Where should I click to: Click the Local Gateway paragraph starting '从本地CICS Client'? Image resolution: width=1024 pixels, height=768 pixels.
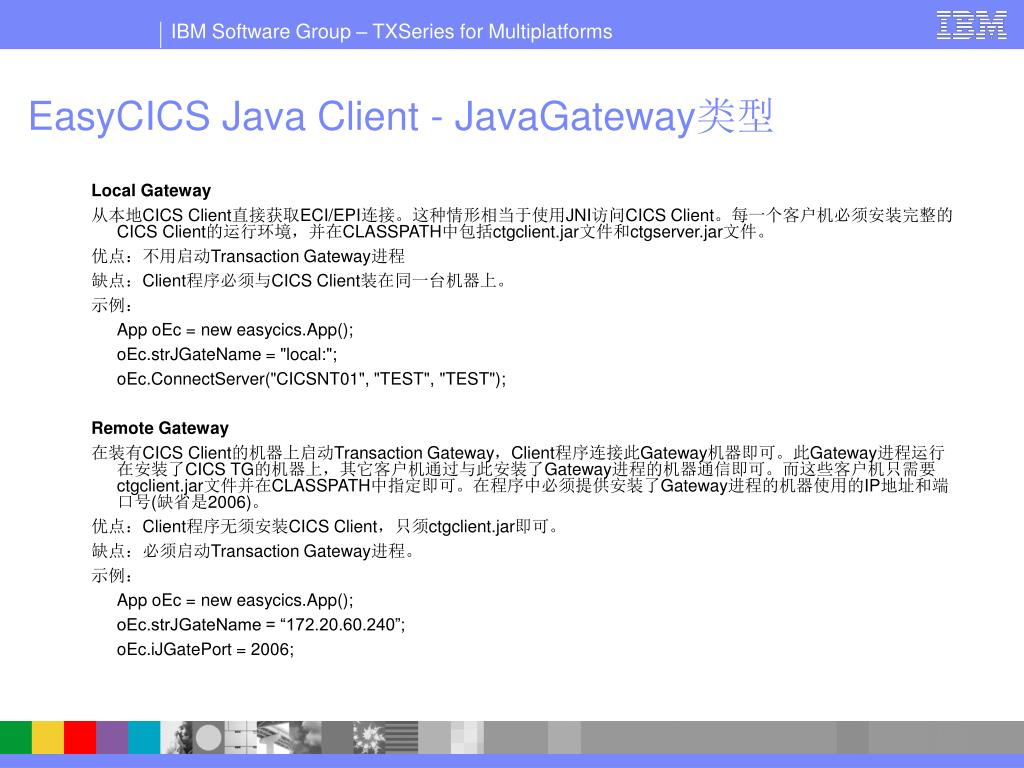(x=522, y=223)
